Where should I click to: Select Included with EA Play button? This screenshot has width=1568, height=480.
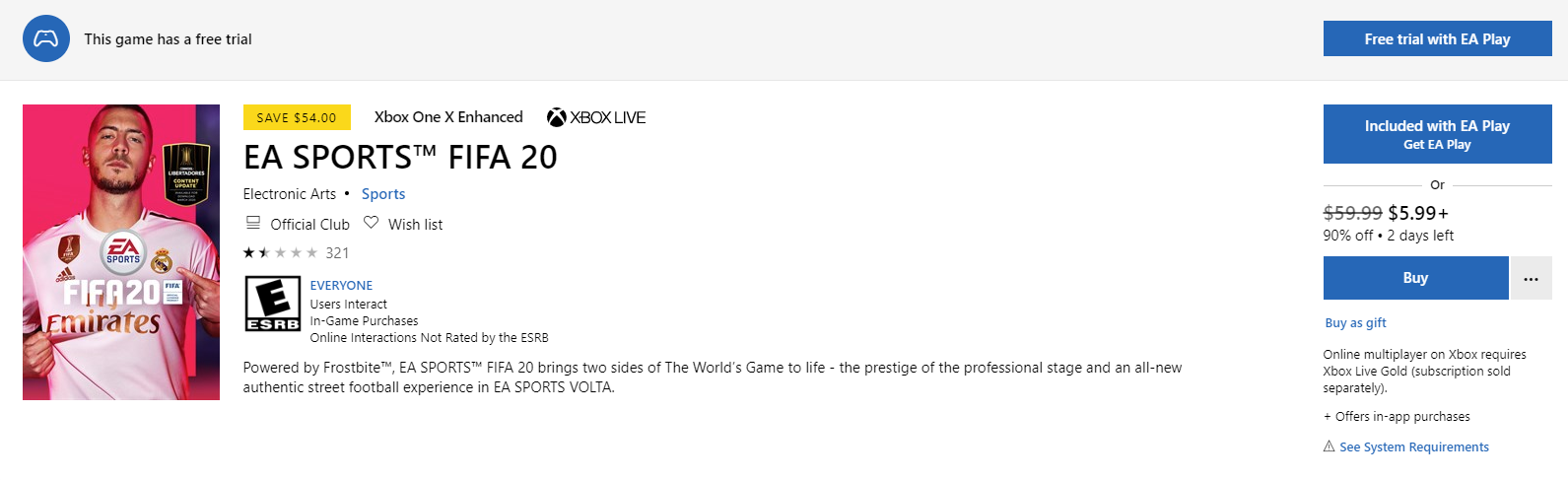pyautogui.click(x=1437, y=134)
